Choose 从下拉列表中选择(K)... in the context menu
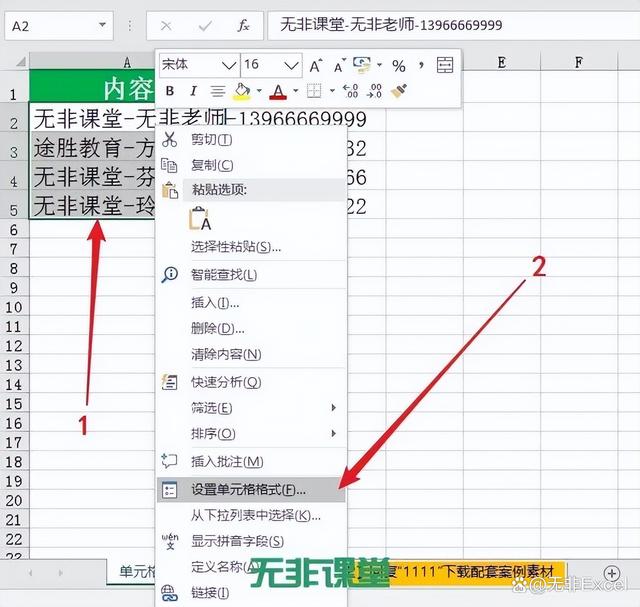Viewport: 640px width, 607px height. (251, 516)
